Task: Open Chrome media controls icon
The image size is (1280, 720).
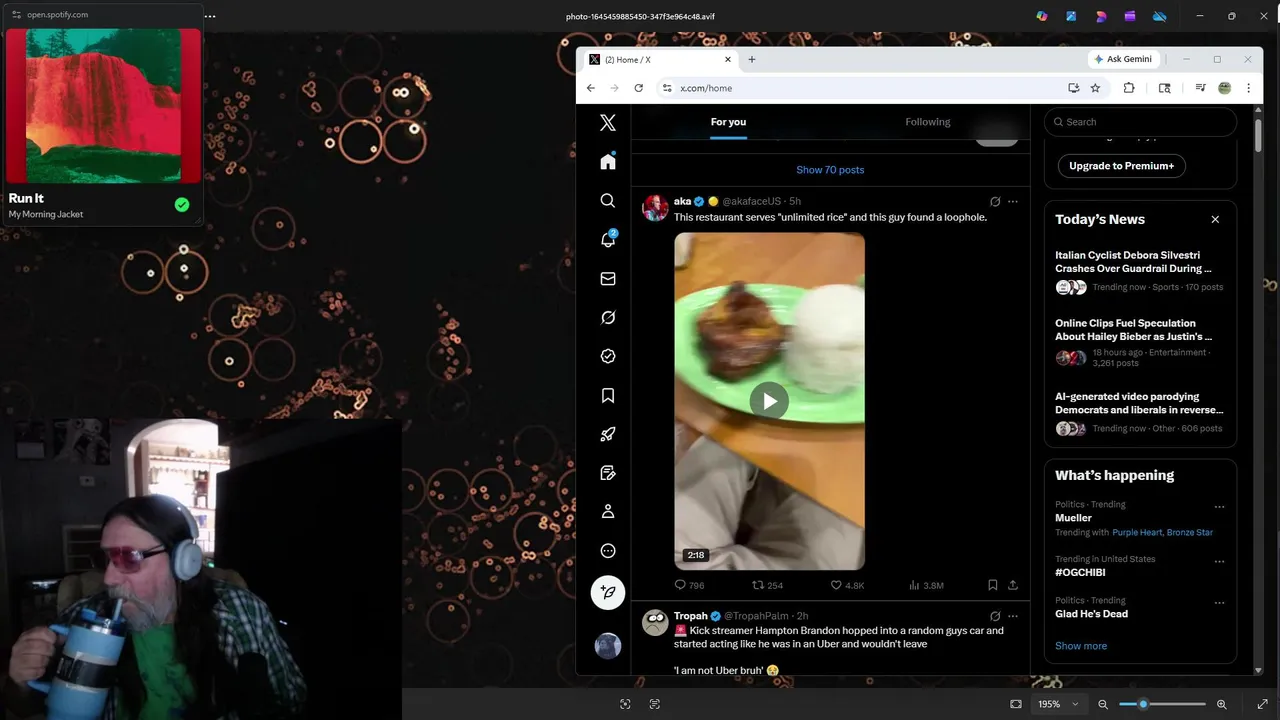Action: coord(1200,88)
